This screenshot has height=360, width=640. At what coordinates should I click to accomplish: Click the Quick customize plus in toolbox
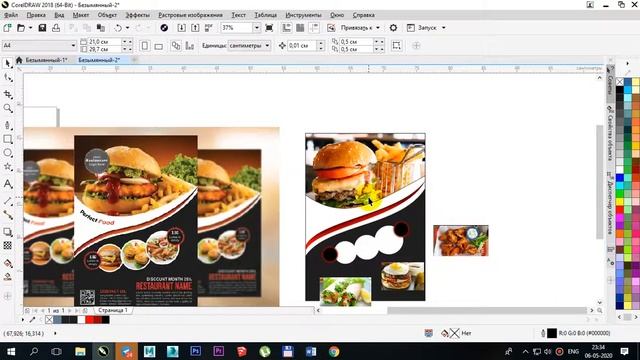click(8, 296)
